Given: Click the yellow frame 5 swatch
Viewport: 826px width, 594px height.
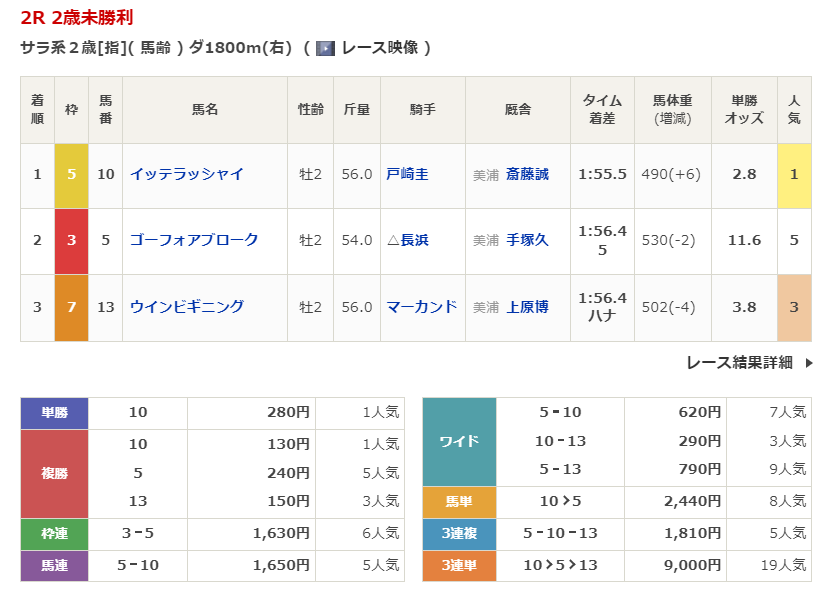Looking at the screenshot, I should (71, 174).
